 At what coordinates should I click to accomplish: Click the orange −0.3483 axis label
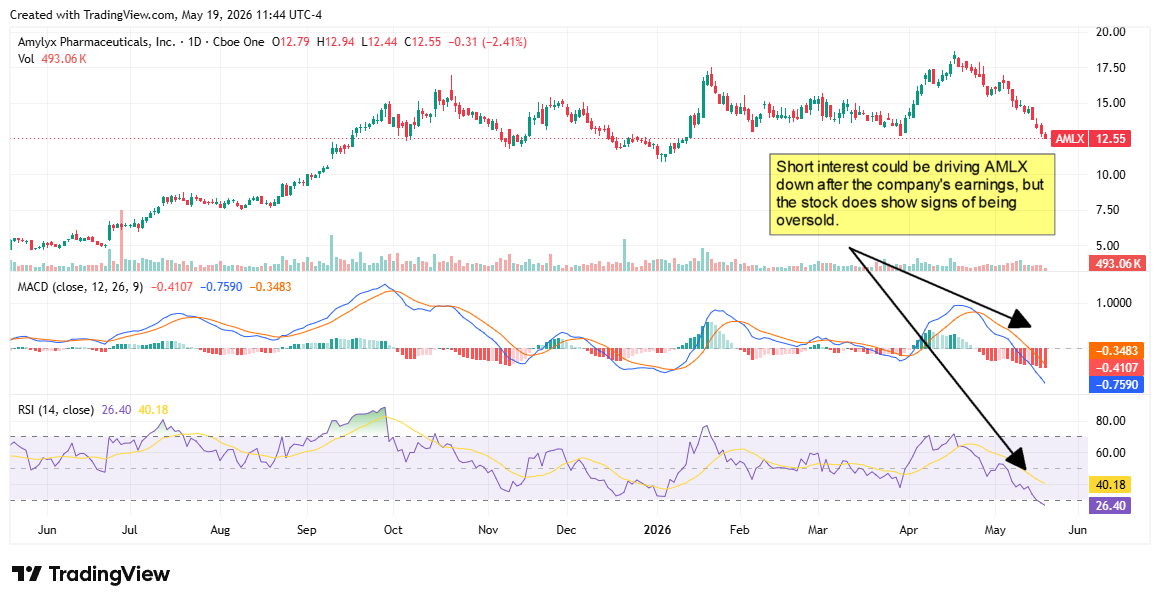[x=1117, y=351]
